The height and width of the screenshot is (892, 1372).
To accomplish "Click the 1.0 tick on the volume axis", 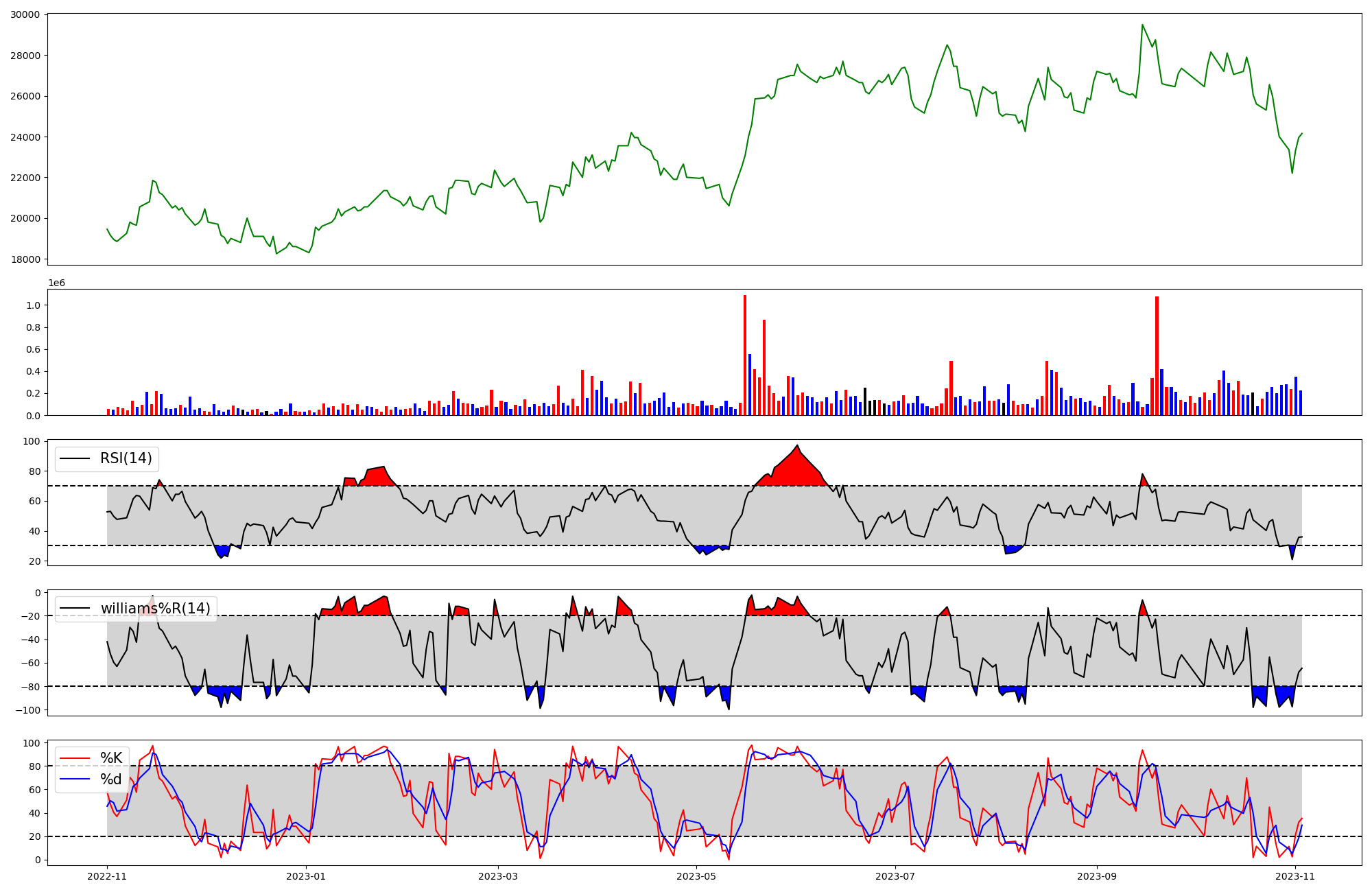I will click(34, 305).
